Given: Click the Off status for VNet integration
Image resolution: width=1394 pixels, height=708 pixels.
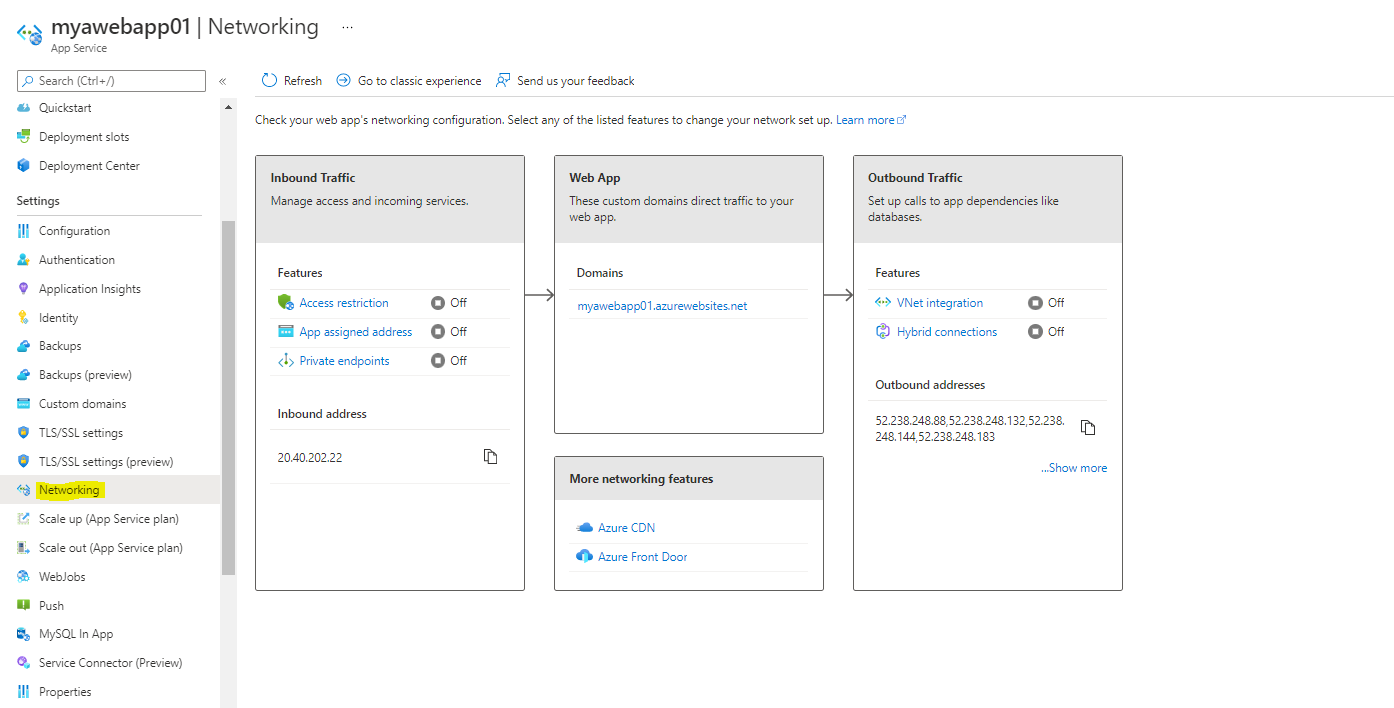Looking at the screenshot, I should point(1047,303).
